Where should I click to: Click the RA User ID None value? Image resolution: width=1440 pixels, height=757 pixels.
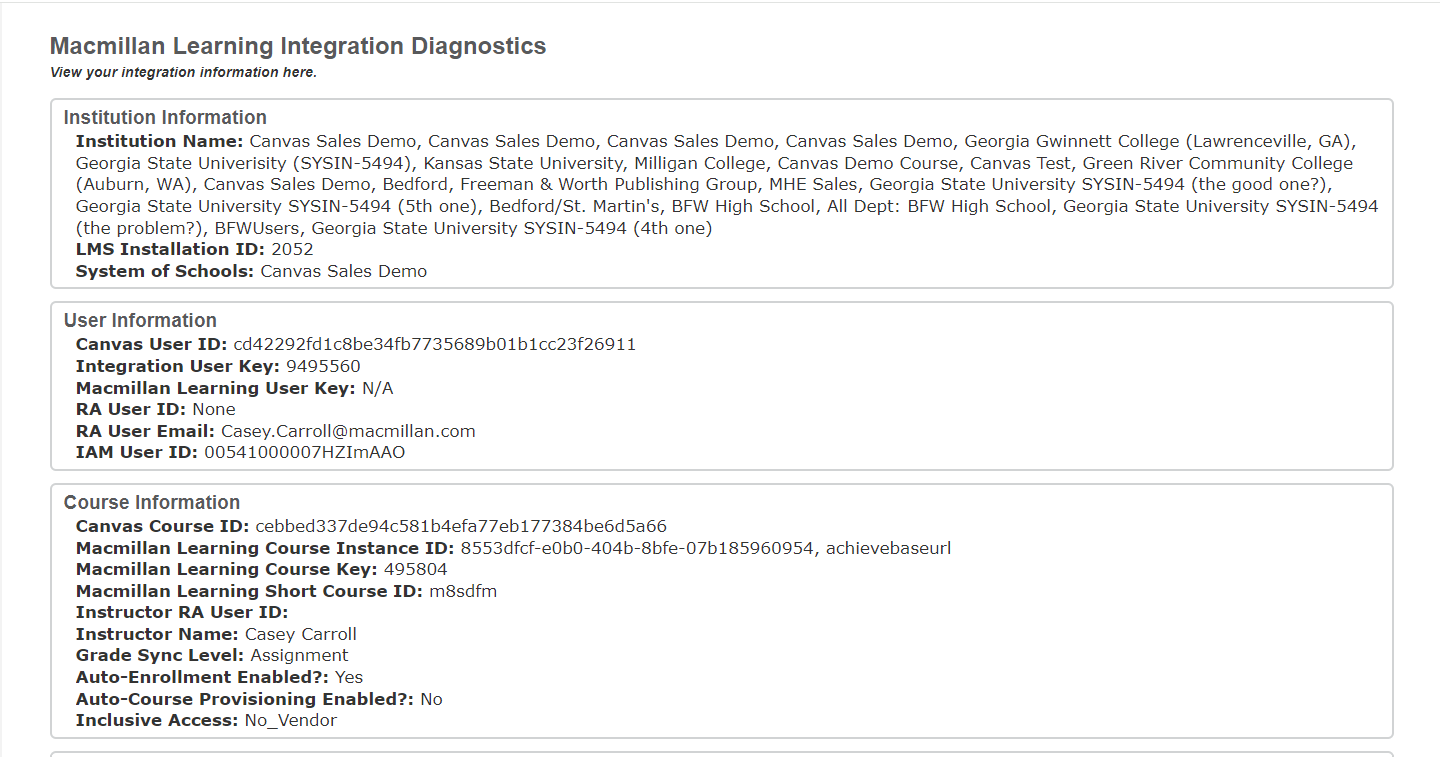pos(213,409)
